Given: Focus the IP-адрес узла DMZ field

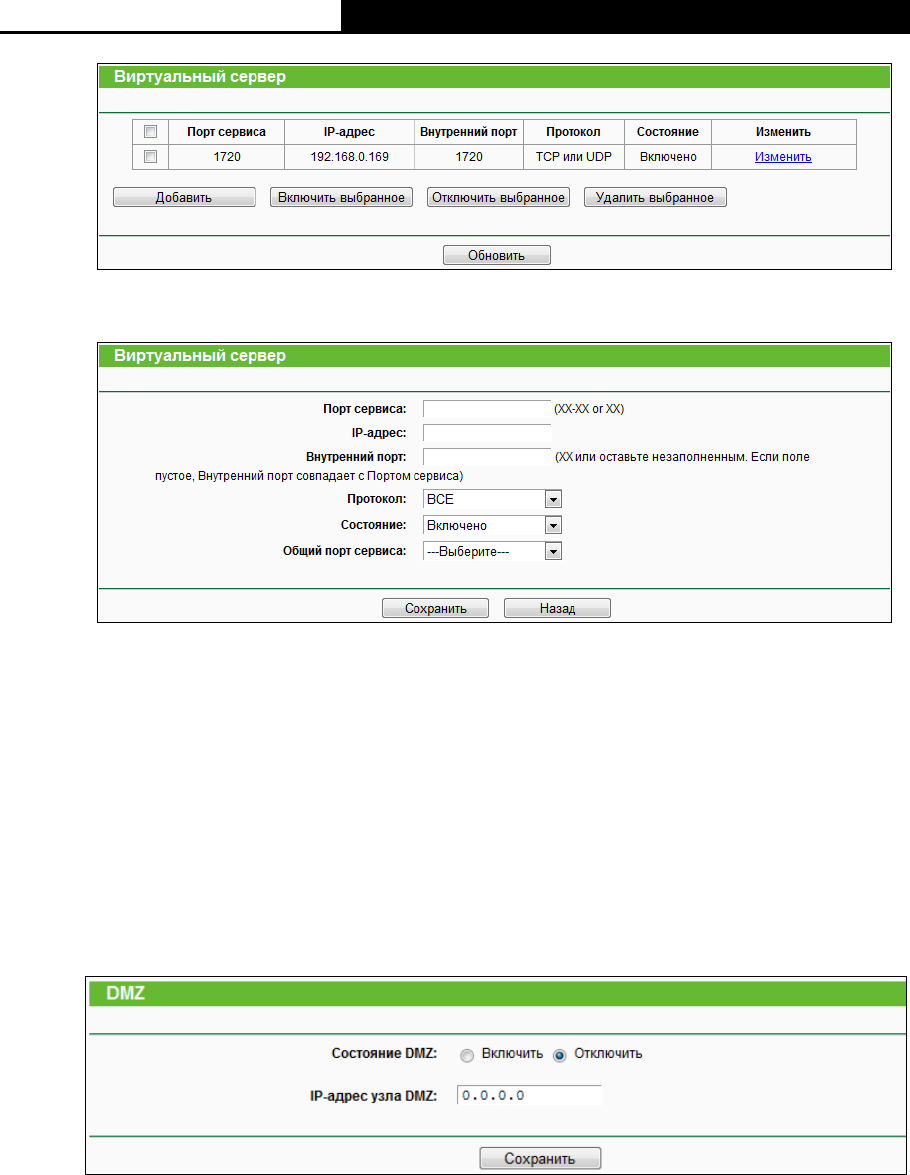Looking at the screenshot, I should [x=529, y=1096].
